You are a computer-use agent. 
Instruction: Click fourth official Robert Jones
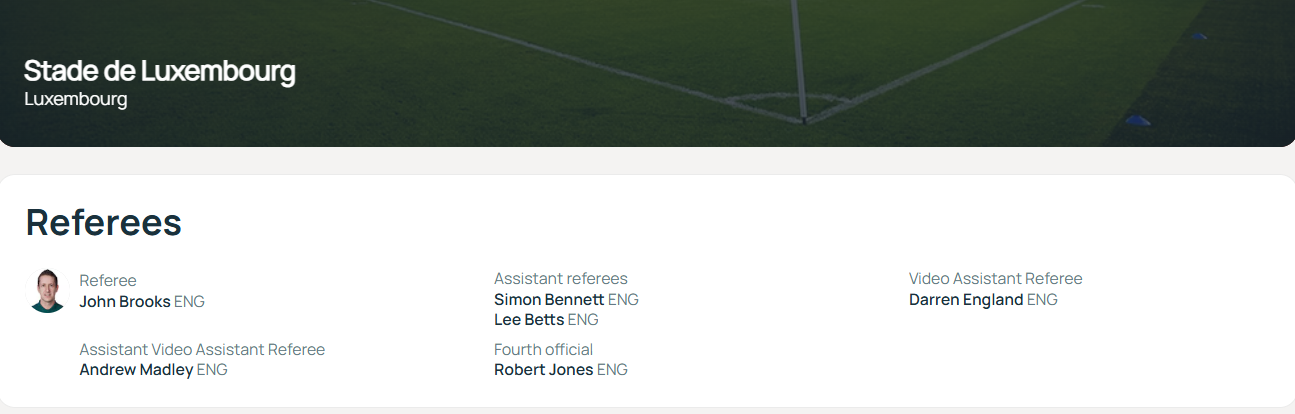point(543,370)
